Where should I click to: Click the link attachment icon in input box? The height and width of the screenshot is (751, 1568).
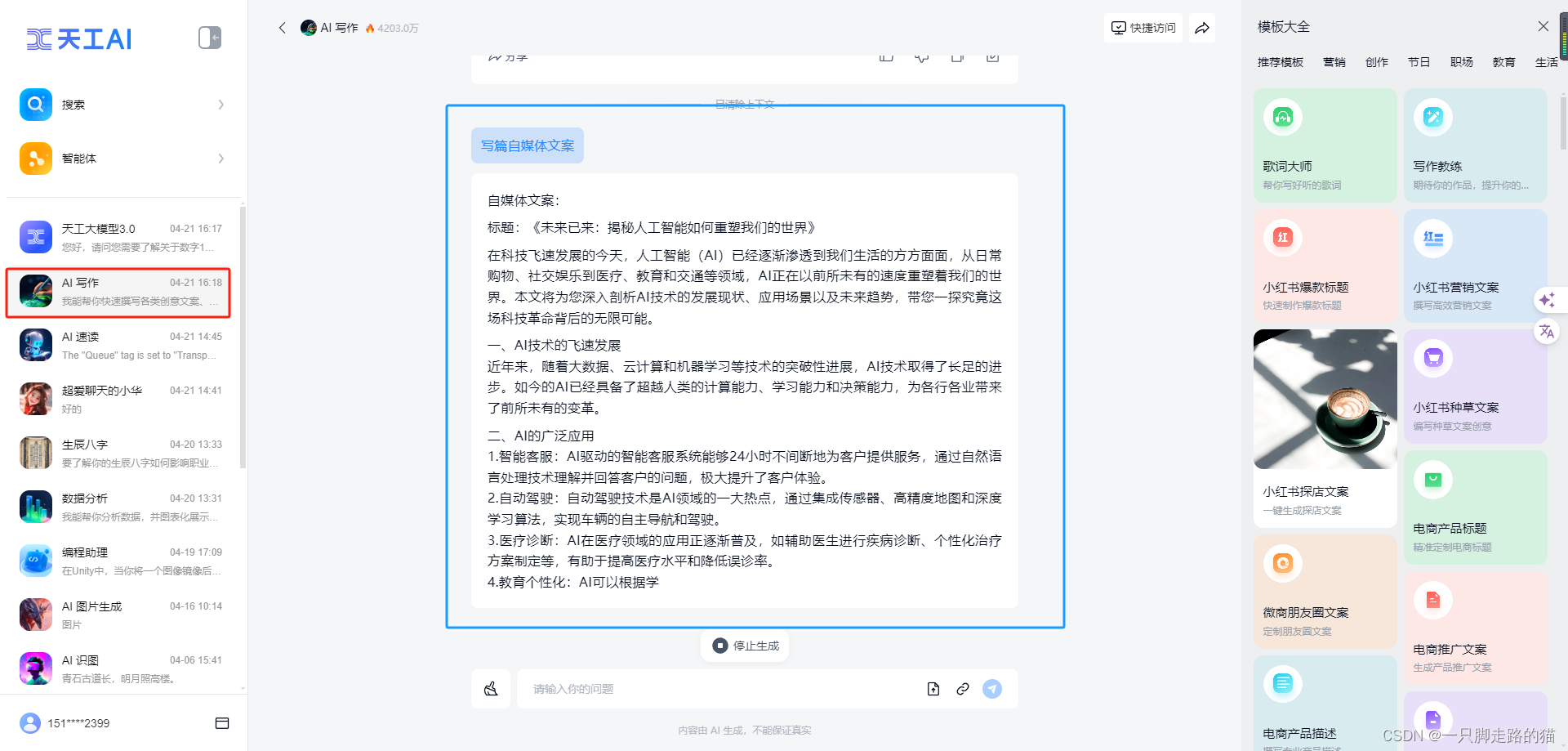tap(963, 689)
